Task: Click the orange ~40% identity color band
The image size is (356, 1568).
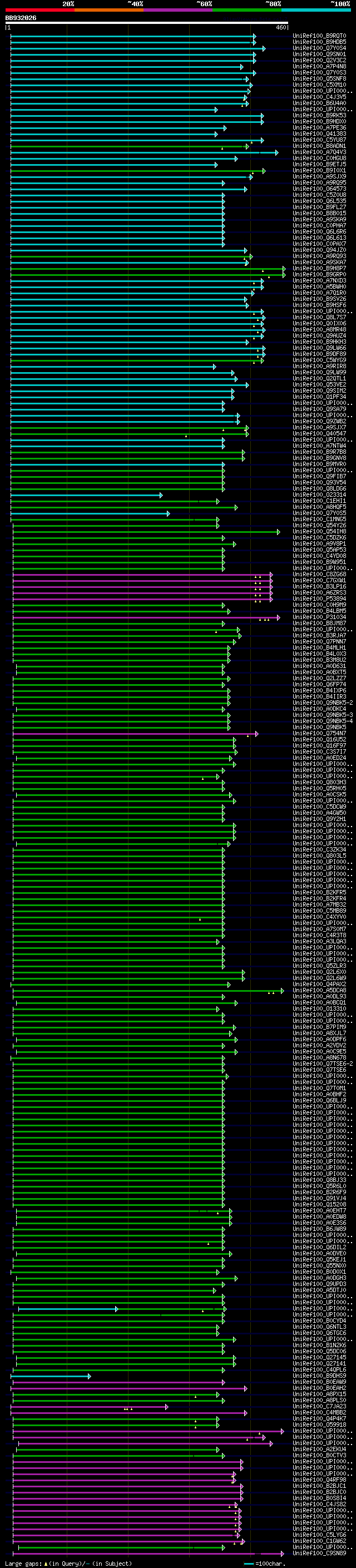Action: tap(109, 11)
